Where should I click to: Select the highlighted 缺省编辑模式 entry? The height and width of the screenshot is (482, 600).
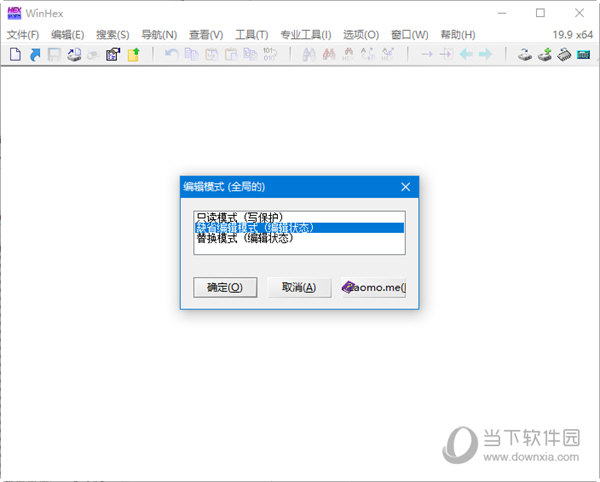(x=299, y=228)
